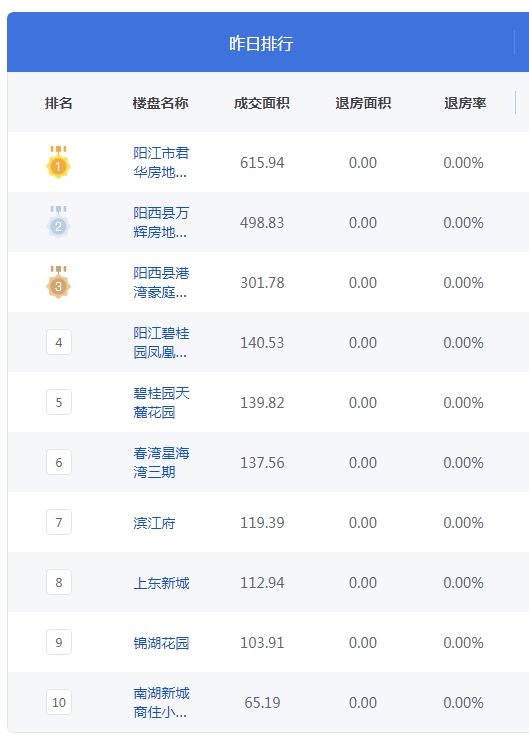Click the 615.94 transaction area cell
This screenshot has height=739, width=529.
[262, 163]
